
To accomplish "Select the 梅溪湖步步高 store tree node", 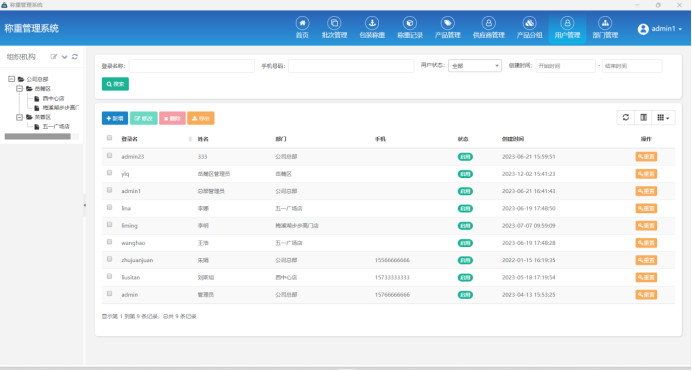I will (60, 108).
